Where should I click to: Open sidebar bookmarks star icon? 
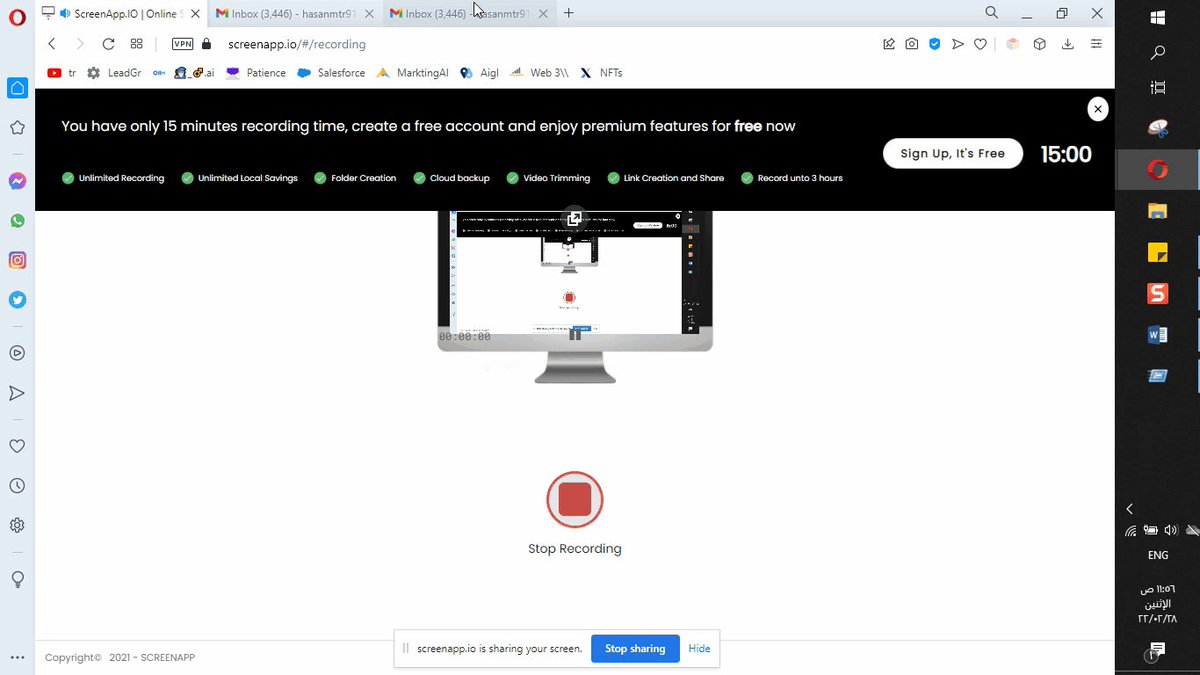tap(17, 128)
